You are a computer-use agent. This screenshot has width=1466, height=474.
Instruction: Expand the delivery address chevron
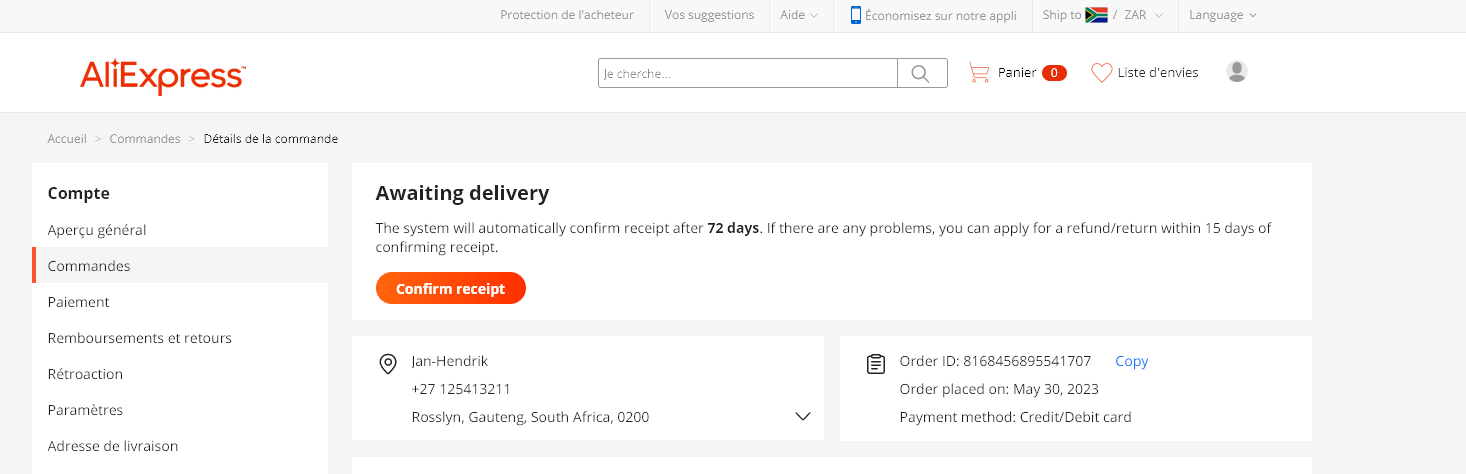point(802,417)
